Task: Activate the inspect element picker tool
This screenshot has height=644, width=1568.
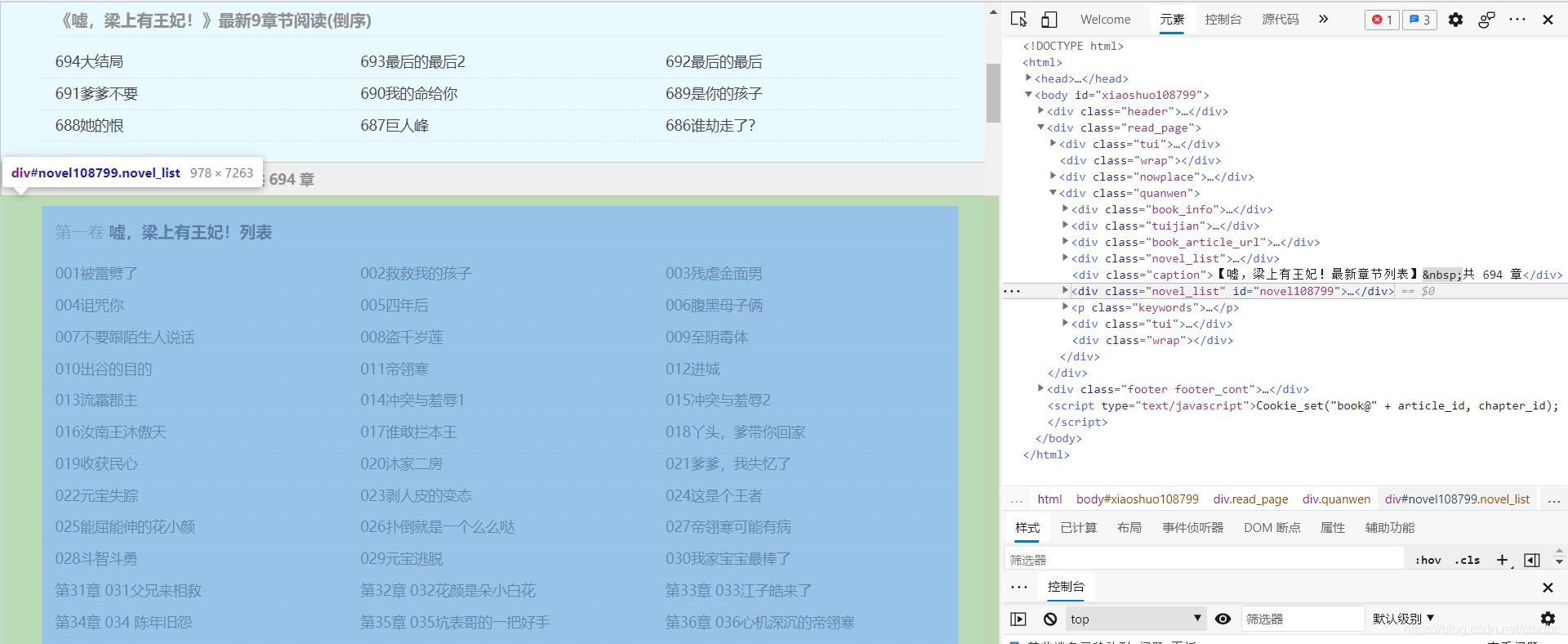Action: coord(1019,20)
